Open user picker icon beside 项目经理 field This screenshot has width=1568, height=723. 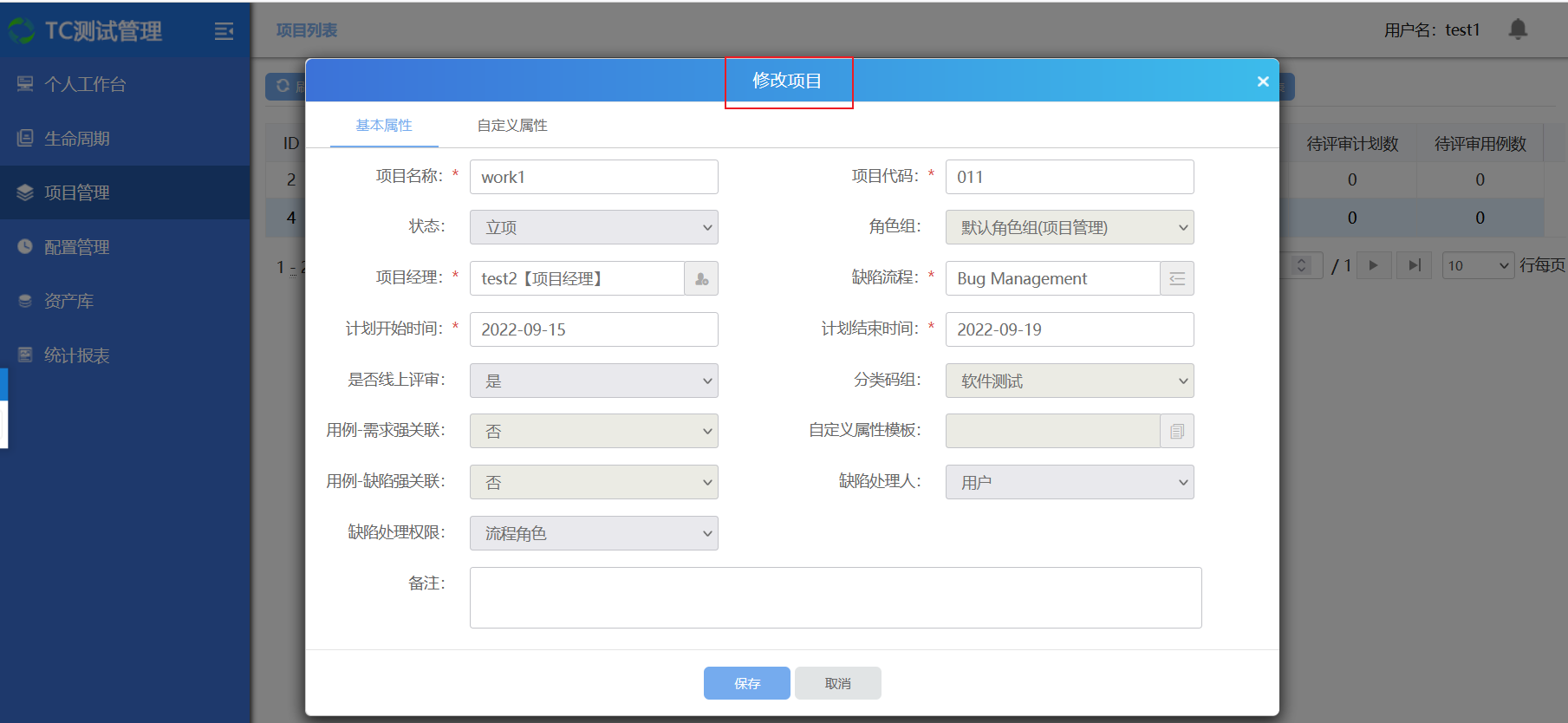[701, 278]
